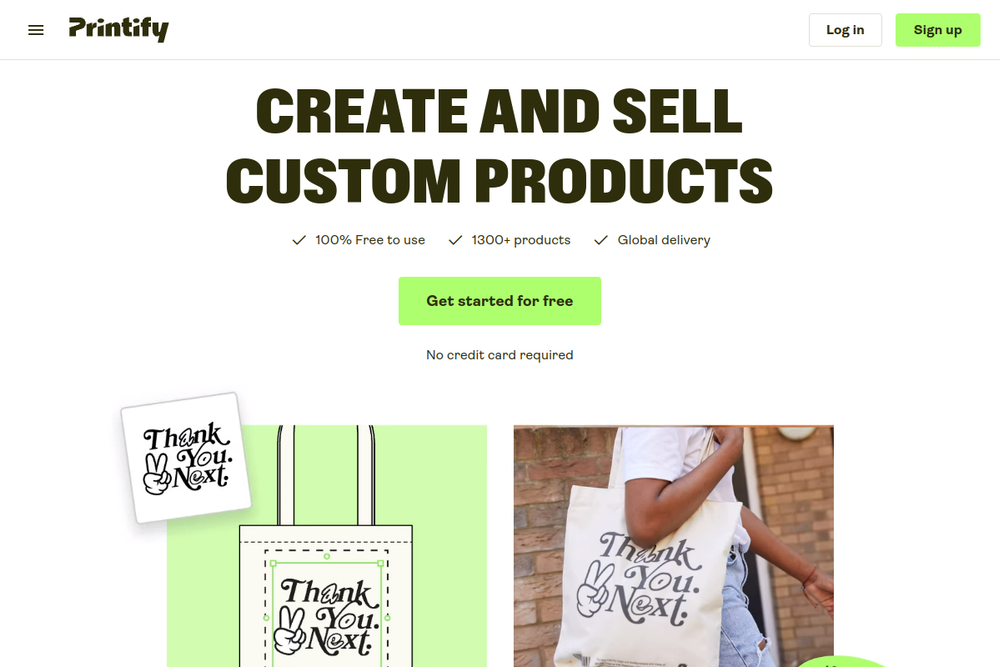Click the tote bag design mockup on green background
This screenshot has height=667, width=1000.
[327, 546]
